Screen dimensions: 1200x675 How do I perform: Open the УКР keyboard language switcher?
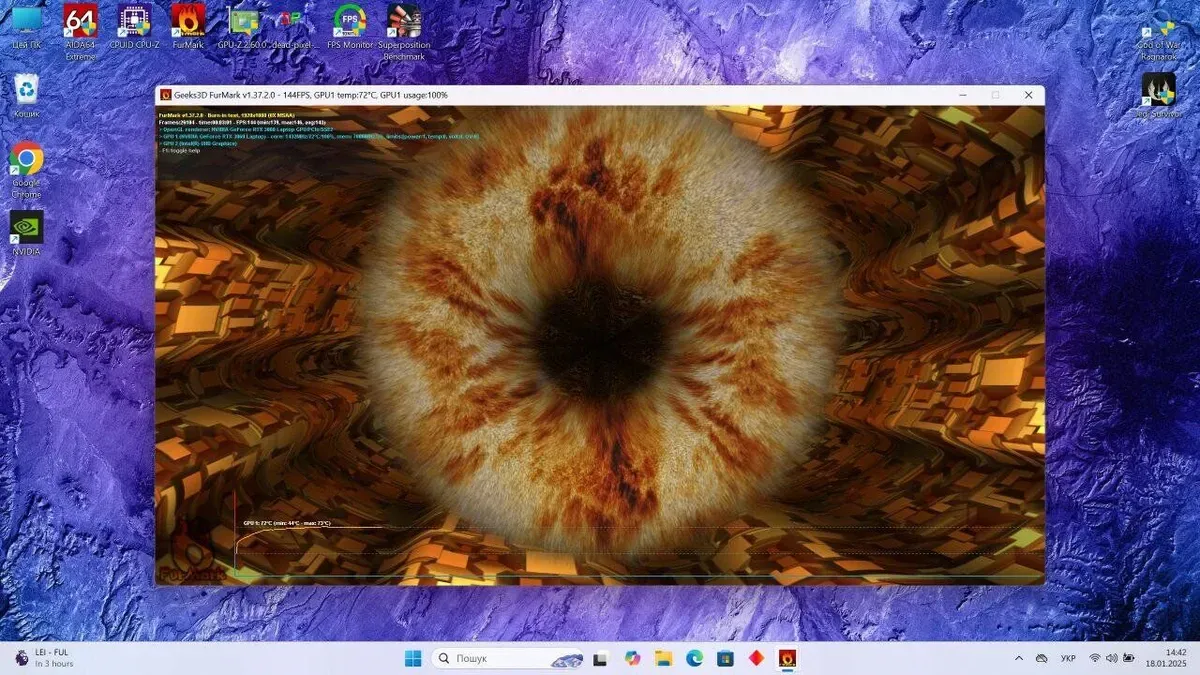pyautogui.click(x=1068, y=658)
